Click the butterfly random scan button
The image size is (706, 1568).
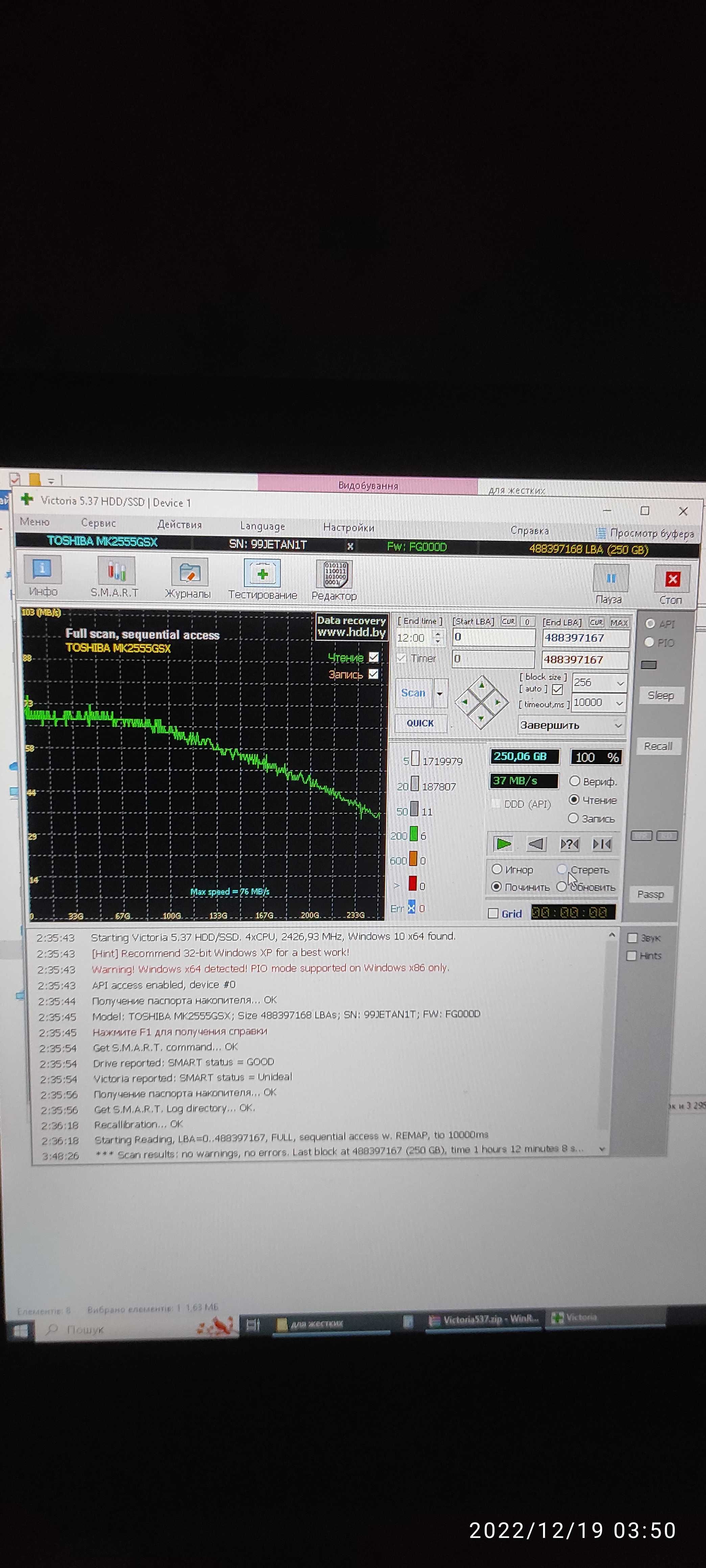click(569, 844)
